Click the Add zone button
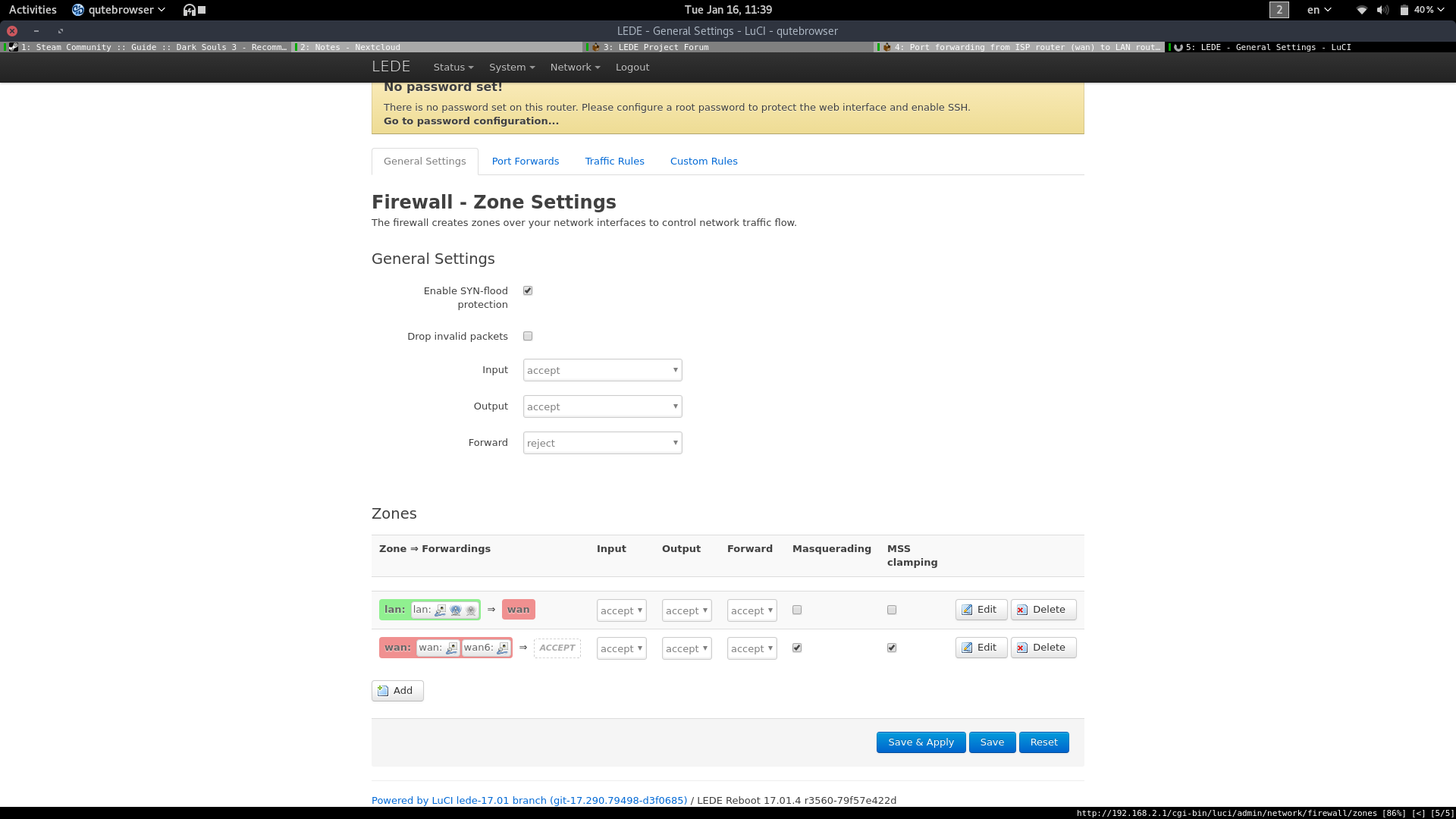1456x819 pixels. click(x=397, y=691)
